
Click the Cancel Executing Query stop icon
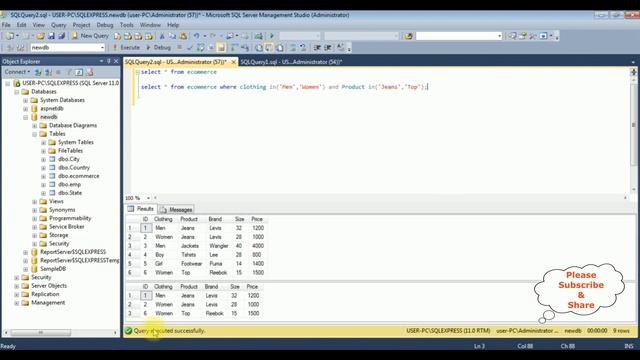[x=180, y=47]
